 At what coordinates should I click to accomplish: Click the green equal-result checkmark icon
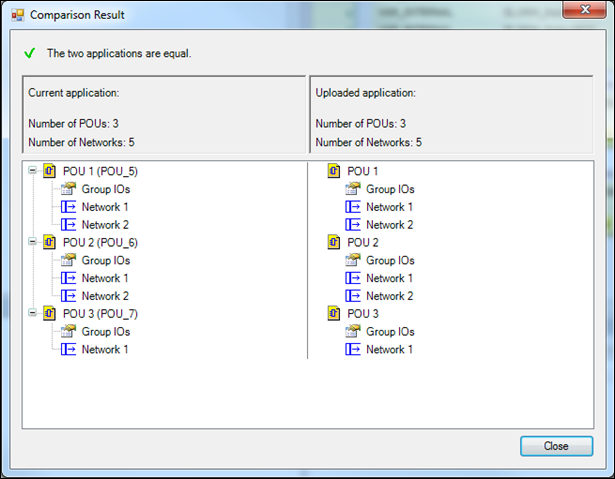[x=29, y=53]
